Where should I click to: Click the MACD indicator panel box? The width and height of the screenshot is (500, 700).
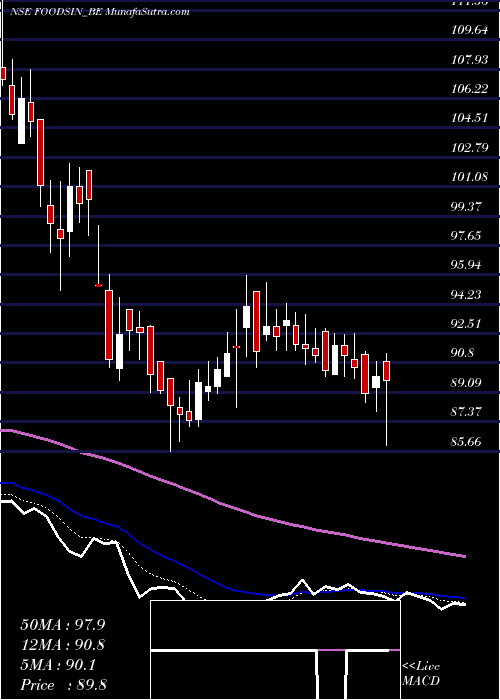pyautogui.click(x=275, y=650)
